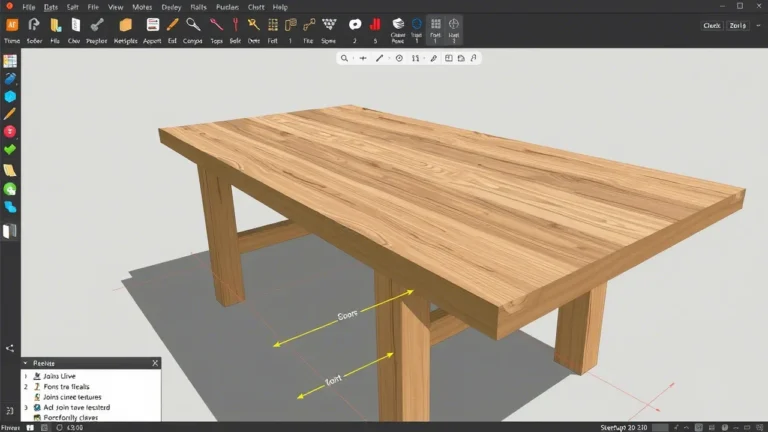Click the yellow 'Hla' file icon

tap(55, 25)
